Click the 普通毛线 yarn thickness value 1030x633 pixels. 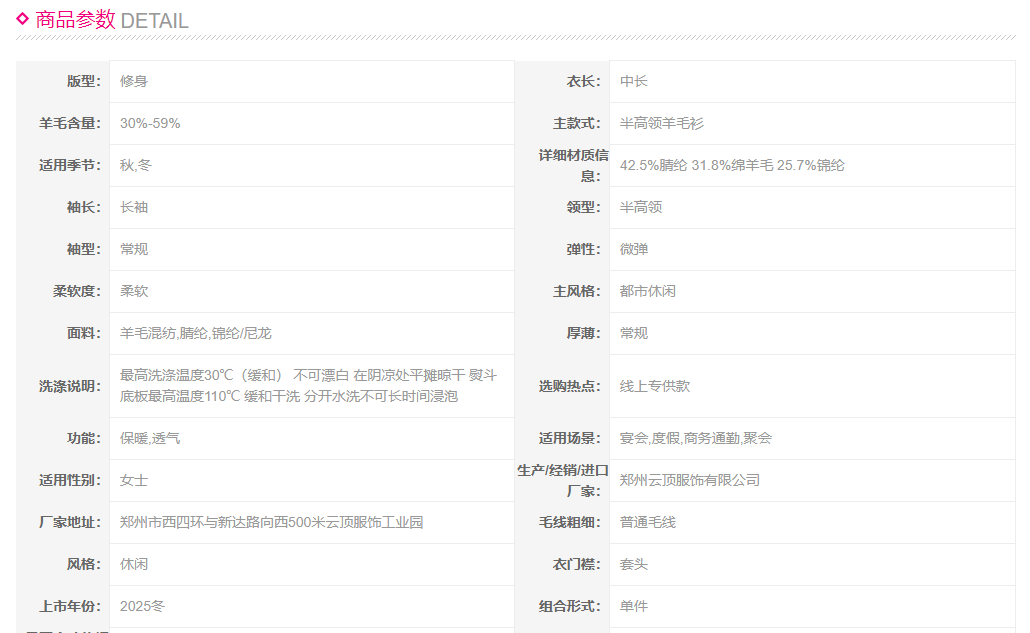click(x=647, y=522)
